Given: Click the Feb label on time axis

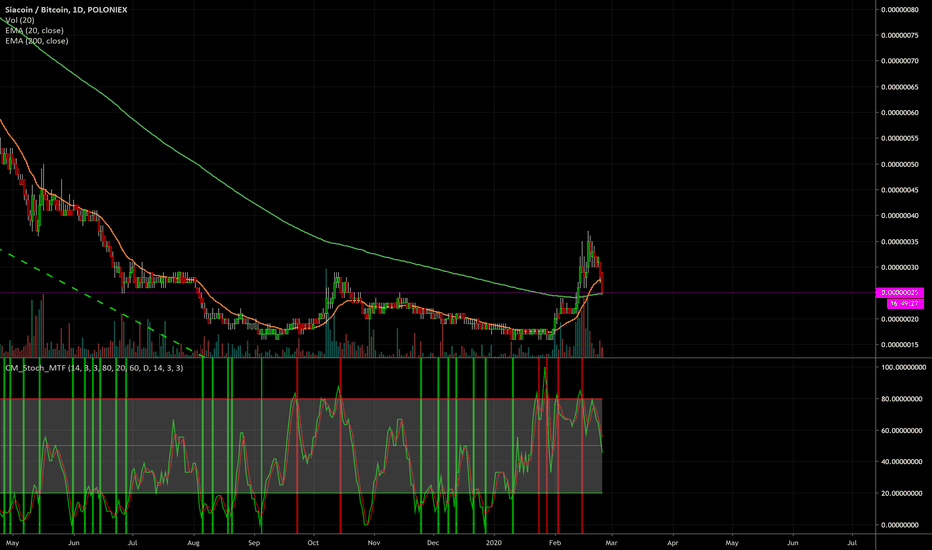Looking at the screenshot, I should tap(555, 543).
